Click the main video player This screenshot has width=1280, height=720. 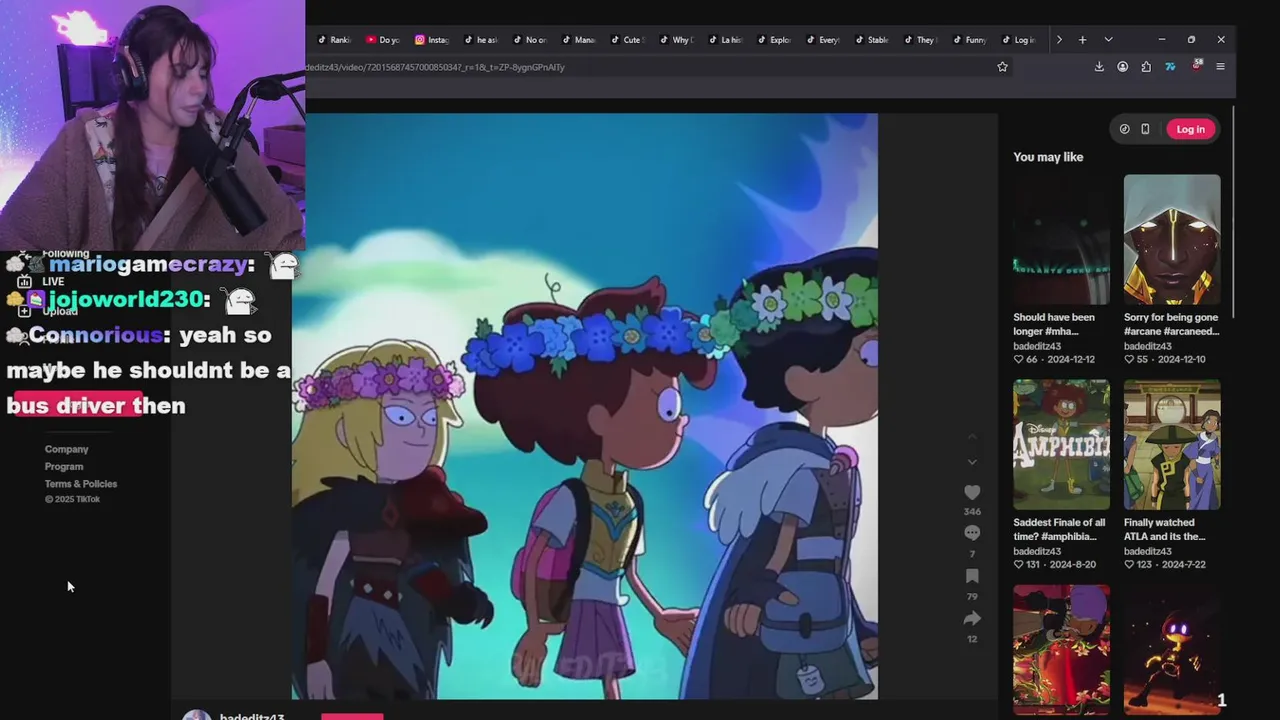coord(585,406)
